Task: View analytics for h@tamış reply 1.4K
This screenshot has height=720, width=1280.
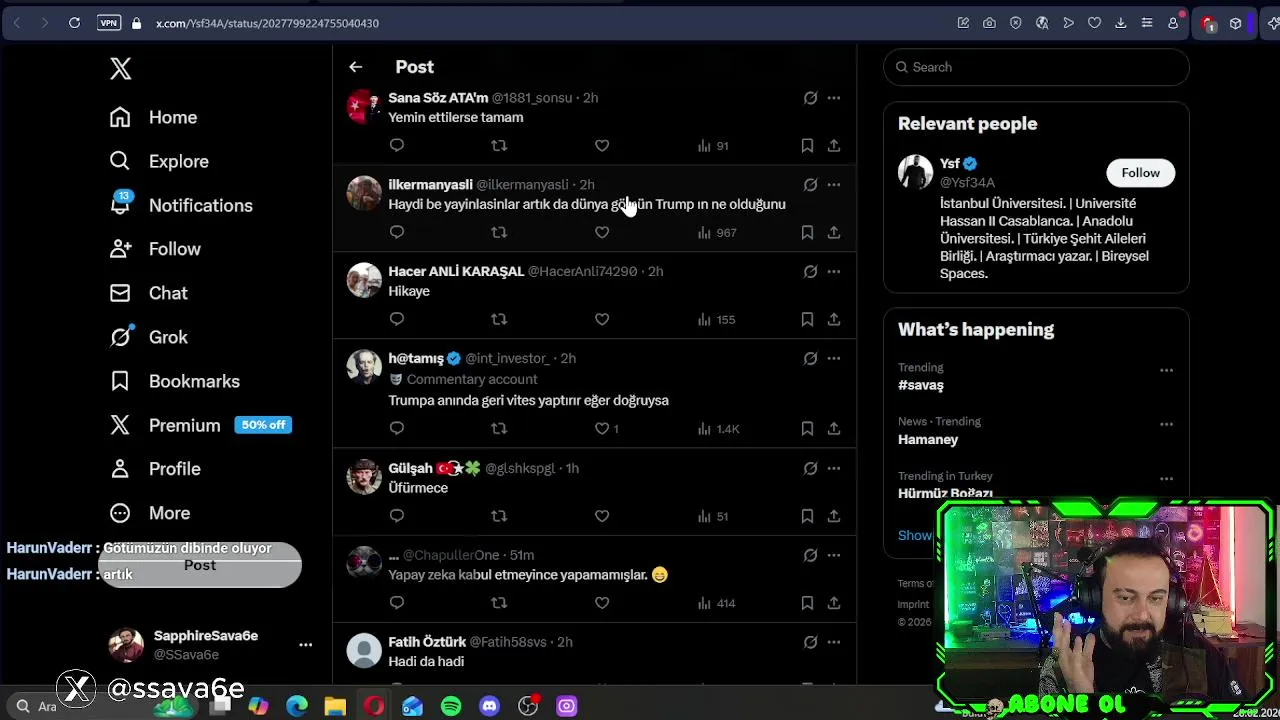Action: click(x=718, y=429)
